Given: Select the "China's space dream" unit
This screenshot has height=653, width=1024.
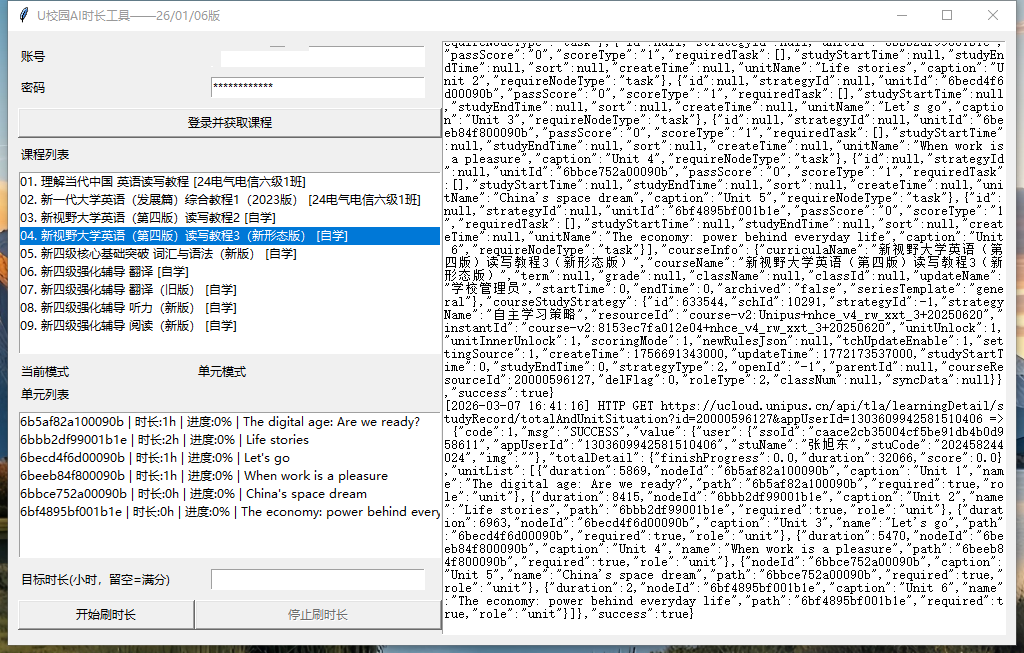Looking at the screenshot, I should [x=196, y=493].
